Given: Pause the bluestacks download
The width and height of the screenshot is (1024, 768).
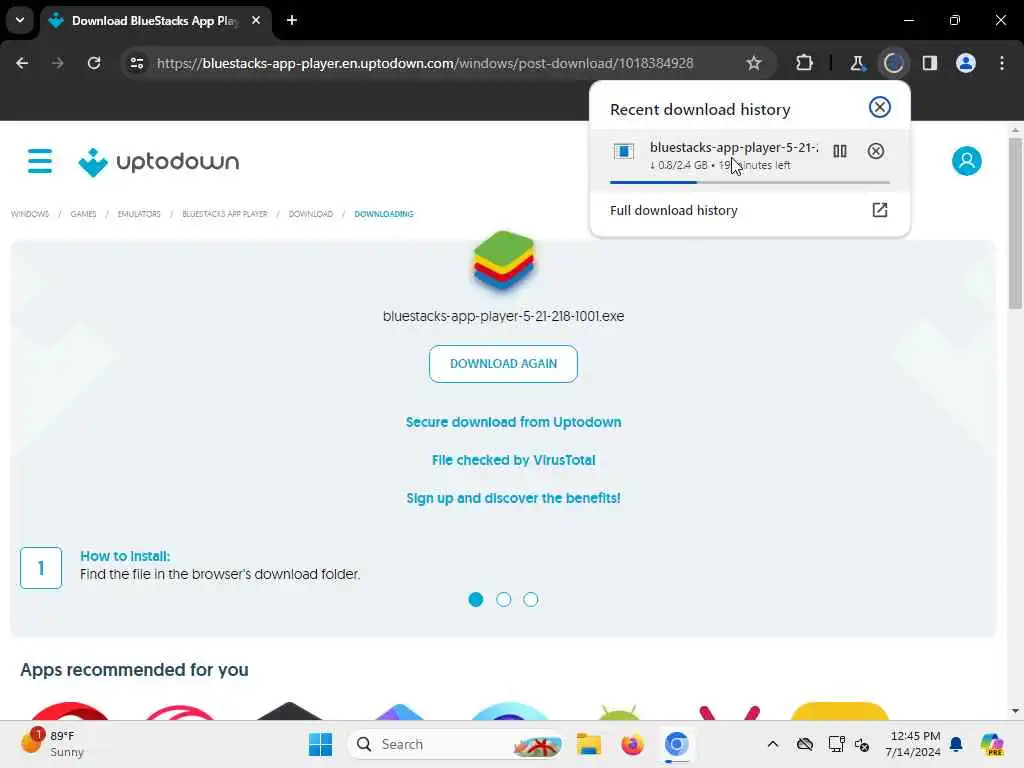Looking at the screenshot, I should click(x=840, y=151).
